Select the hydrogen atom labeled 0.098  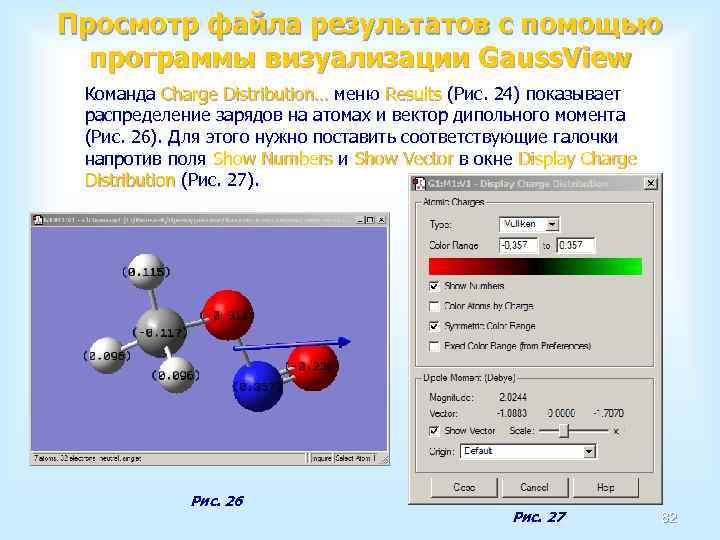pos(107,355)
